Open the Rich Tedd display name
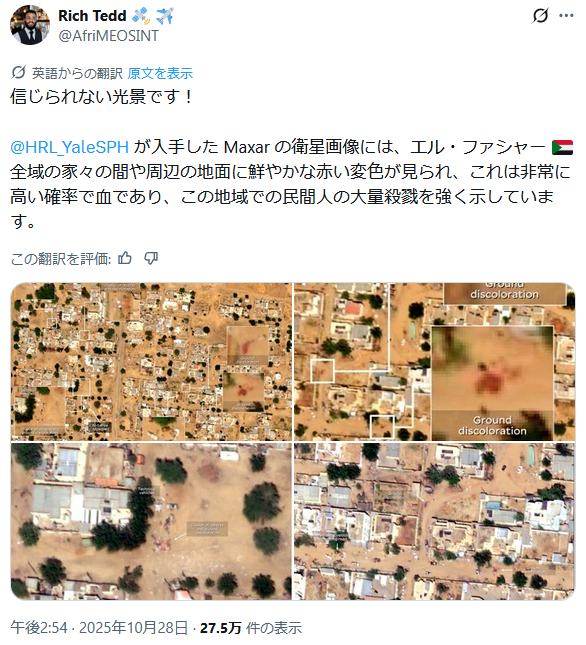The image size is (586, 645). click(92, 16)
